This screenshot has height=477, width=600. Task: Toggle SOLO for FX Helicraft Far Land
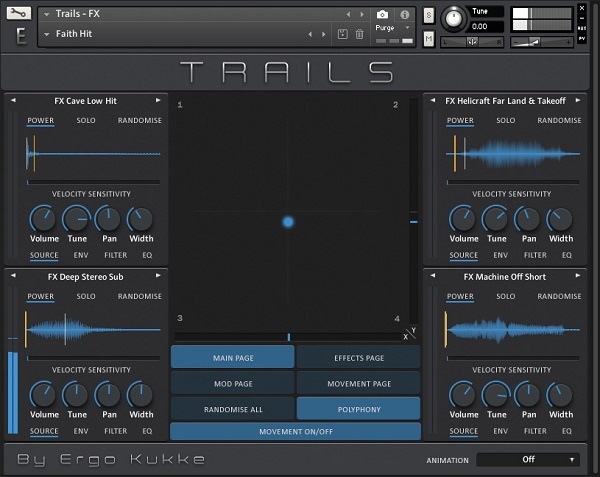(505, 120)
